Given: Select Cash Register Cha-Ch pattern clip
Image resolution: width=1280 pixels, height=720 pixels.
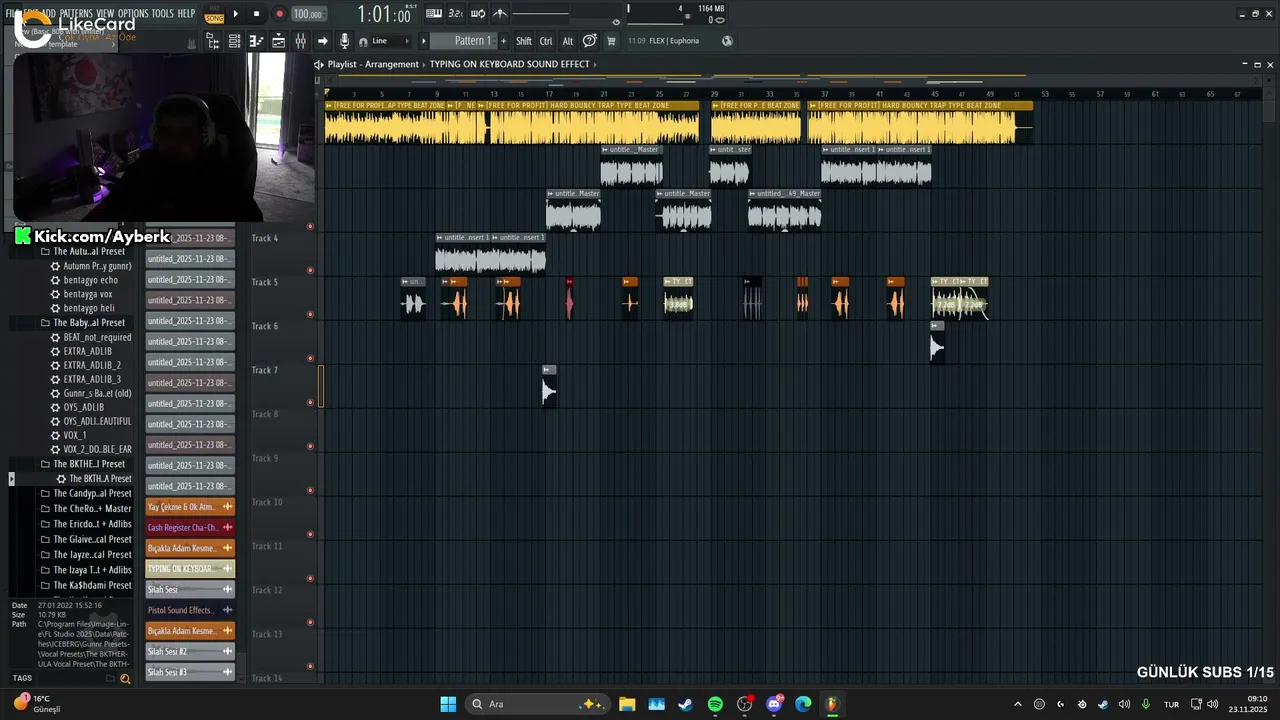Looking at the screenshot, I should [x=190, y=527].
